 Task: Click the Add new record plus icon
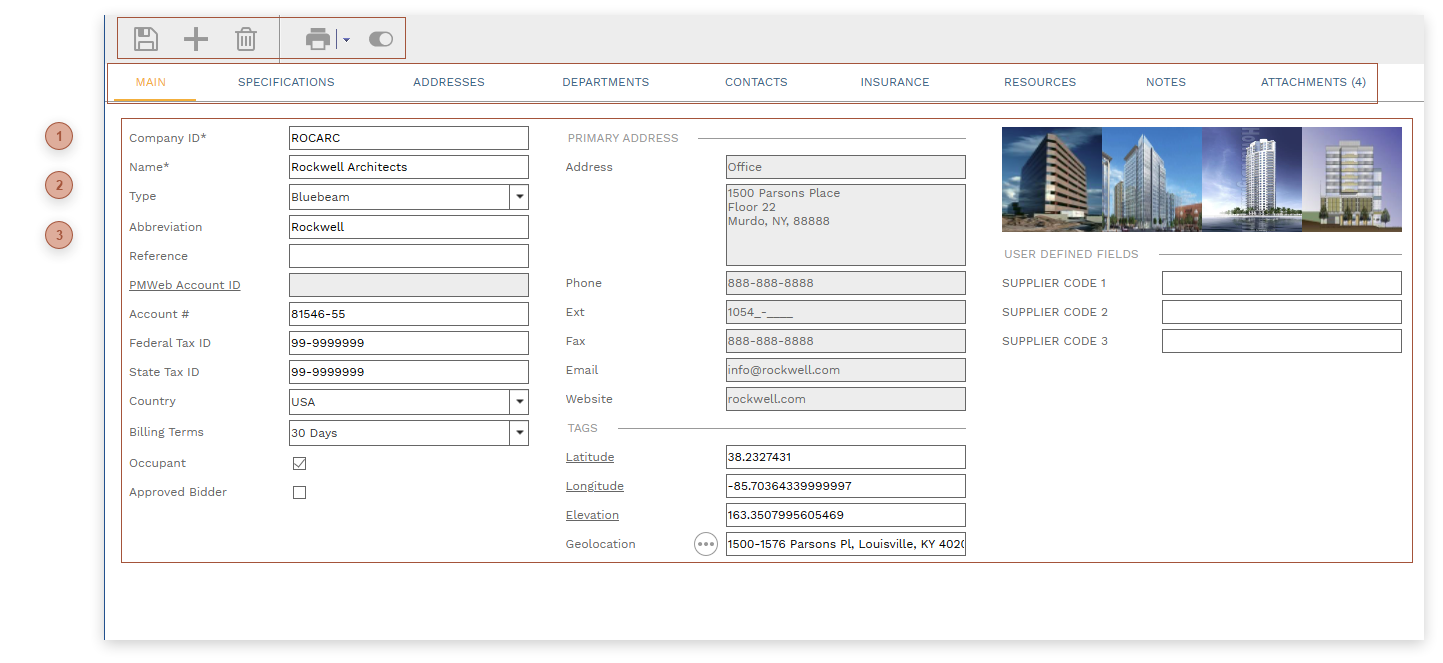click(196, 39)
